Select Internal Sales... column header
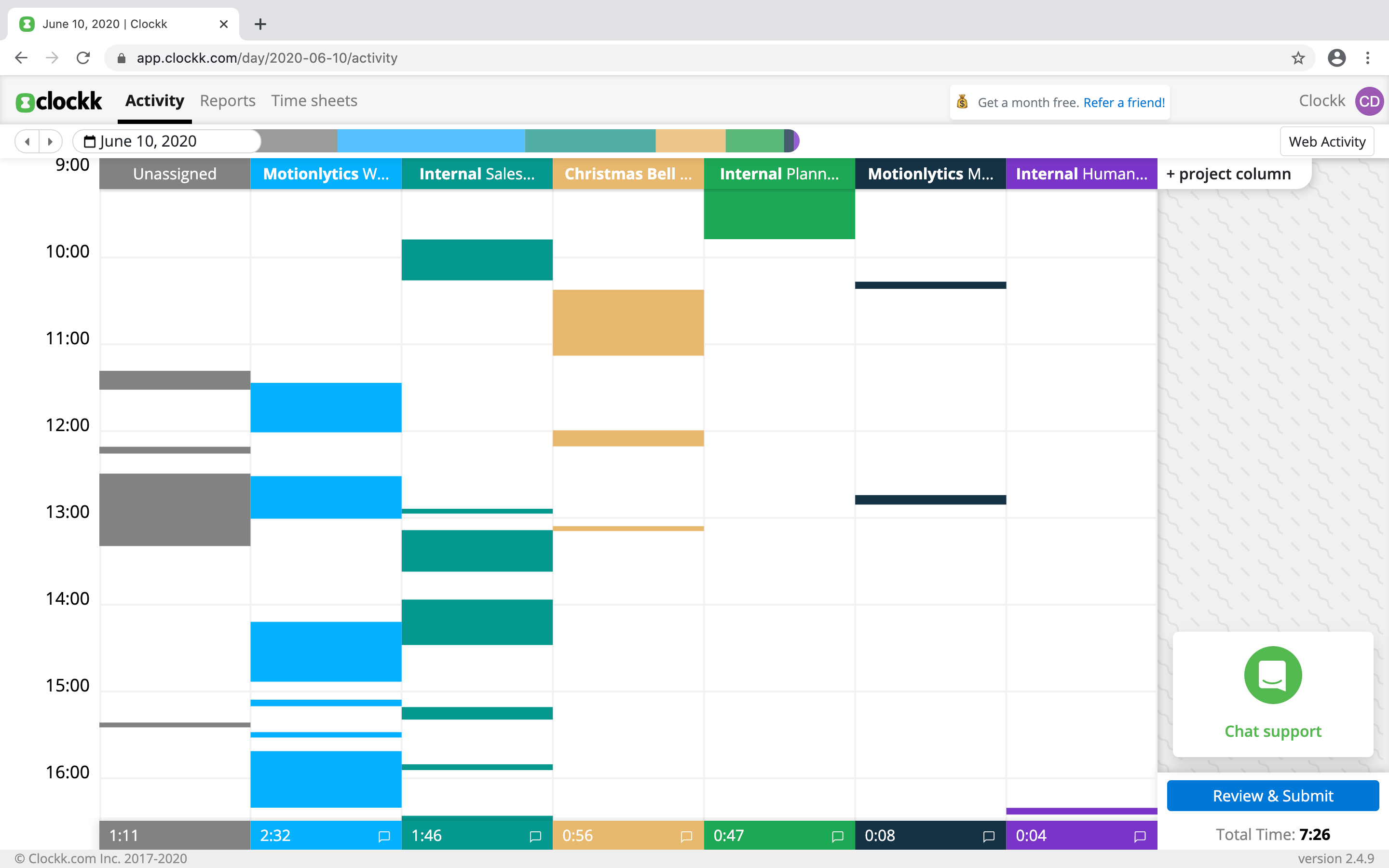This screenshot has height=868, width=1389. 477,174
